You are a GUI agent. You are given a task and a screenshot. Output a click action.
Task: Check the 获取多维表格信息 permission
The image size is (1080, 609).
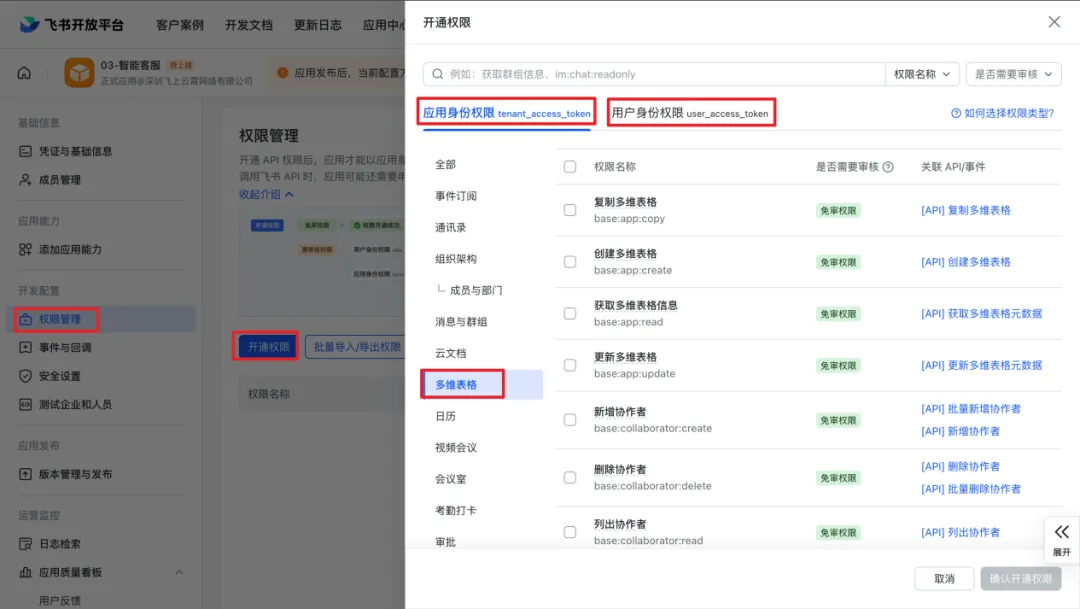pyautogui.click(x=570, y=313)
